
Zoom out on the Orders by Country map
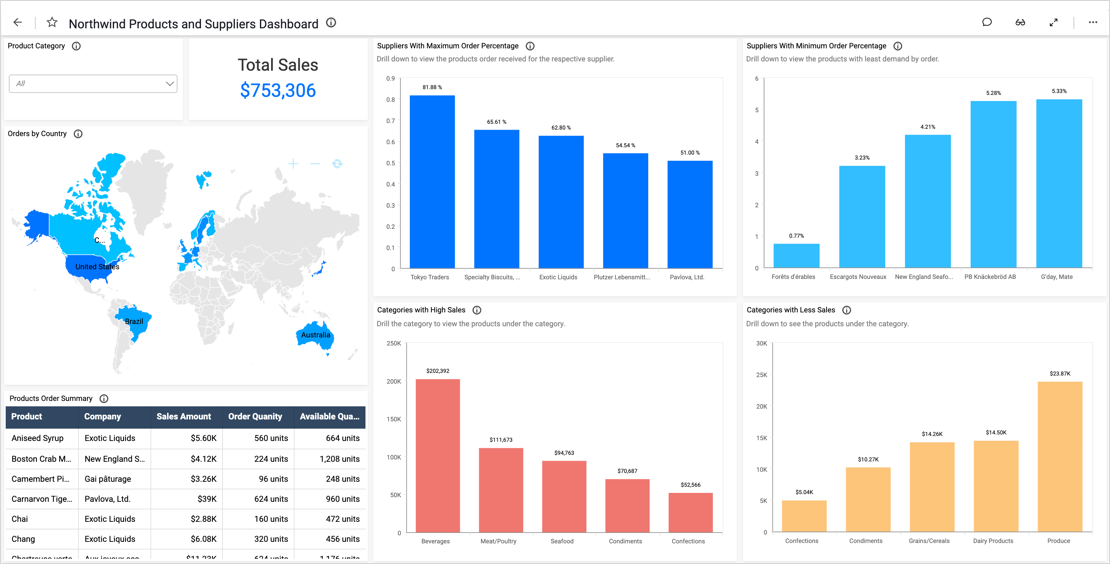[x=315, y=163]
